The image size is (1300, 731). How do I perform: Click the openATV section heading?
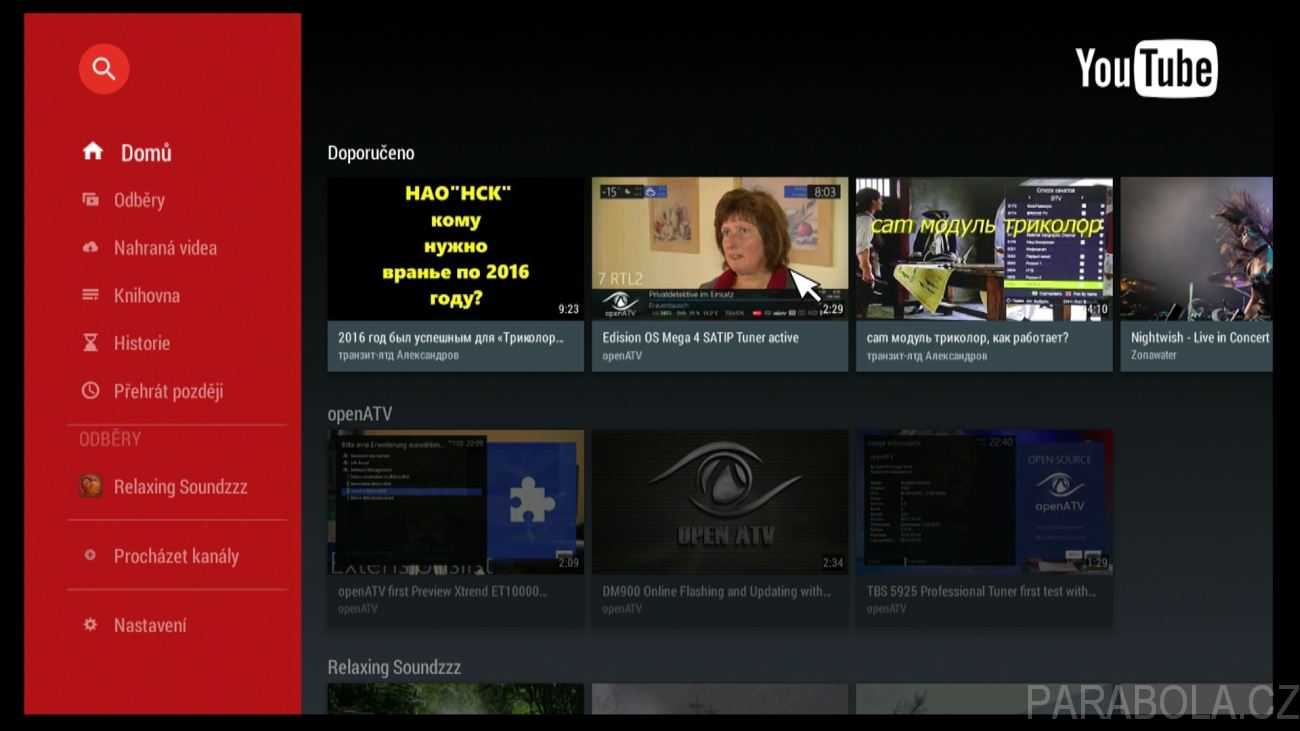pyautogui.click(x=360, y=414)
